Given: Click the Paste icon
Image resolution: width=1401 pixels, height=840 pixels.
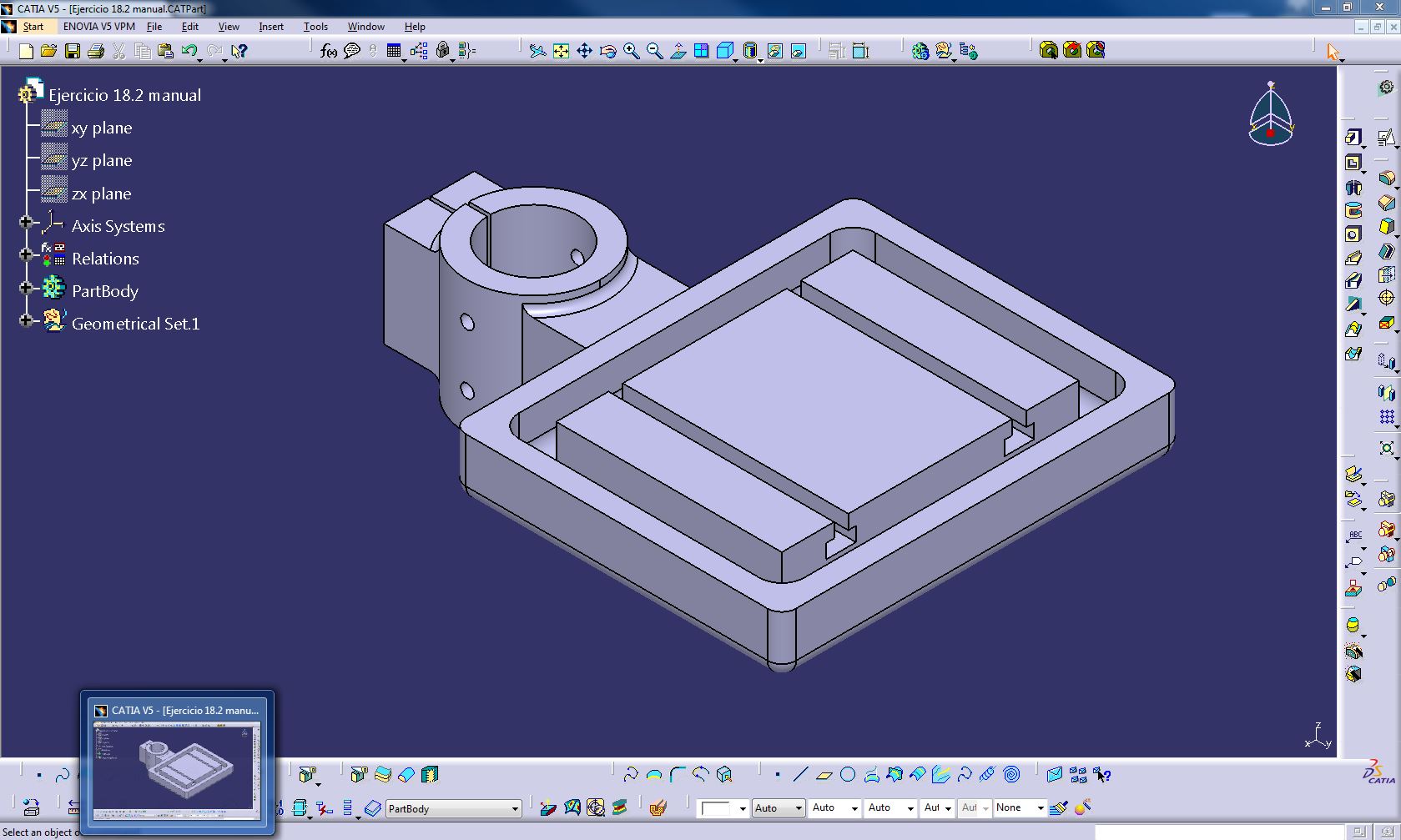Looking at the screenshot, I should click(x=165, y=52).
